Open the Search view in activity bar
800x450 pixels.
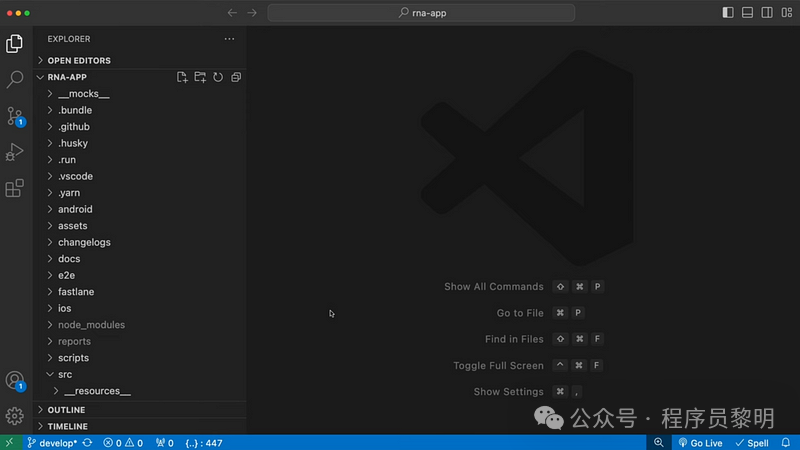tap(14, 79)
